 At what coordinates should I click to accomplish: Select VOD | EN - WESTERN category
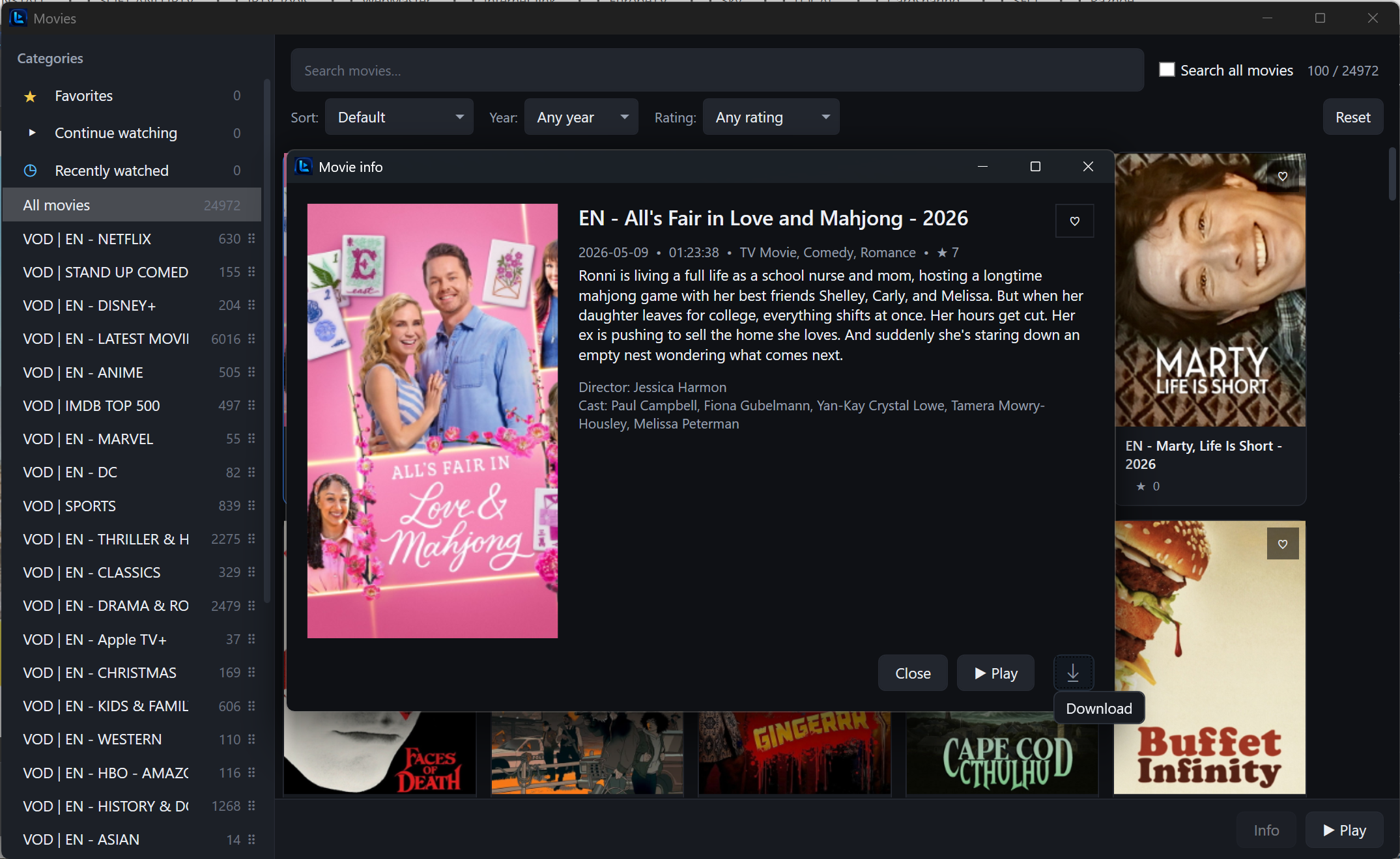pyautogui.click(x=132, y=740)
